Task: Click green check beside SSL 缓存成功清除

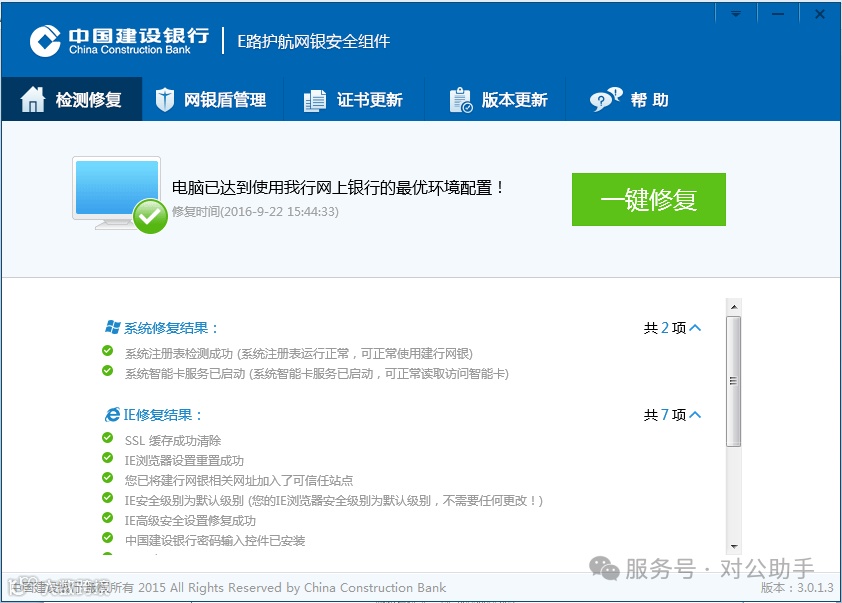Action: click(107, 438)
